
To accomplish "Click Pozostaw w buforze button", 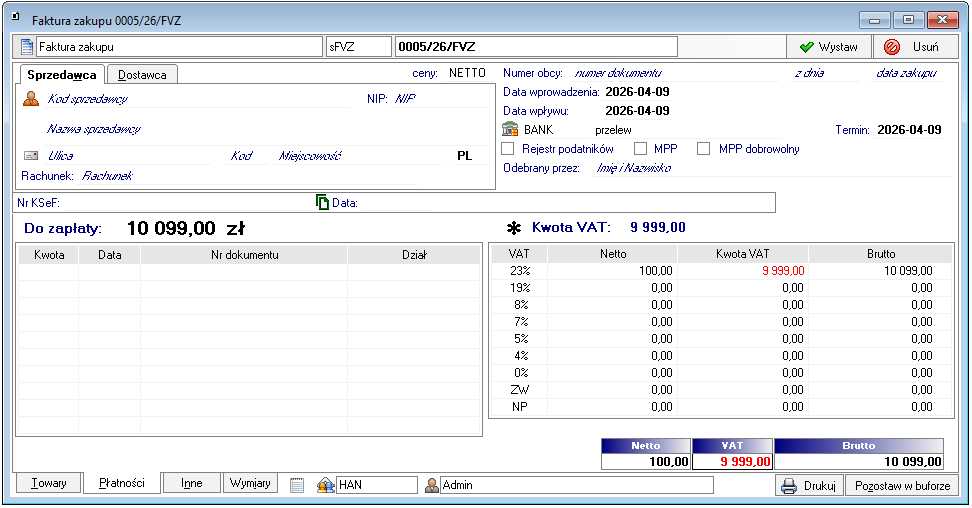I will point(901,486).
